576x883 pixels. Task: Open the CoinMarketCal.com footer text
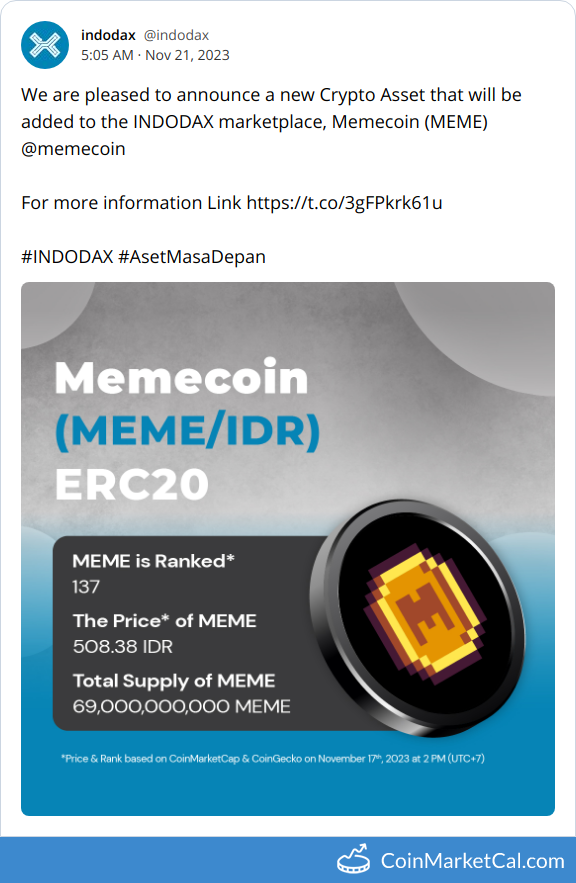click(472, 860)
